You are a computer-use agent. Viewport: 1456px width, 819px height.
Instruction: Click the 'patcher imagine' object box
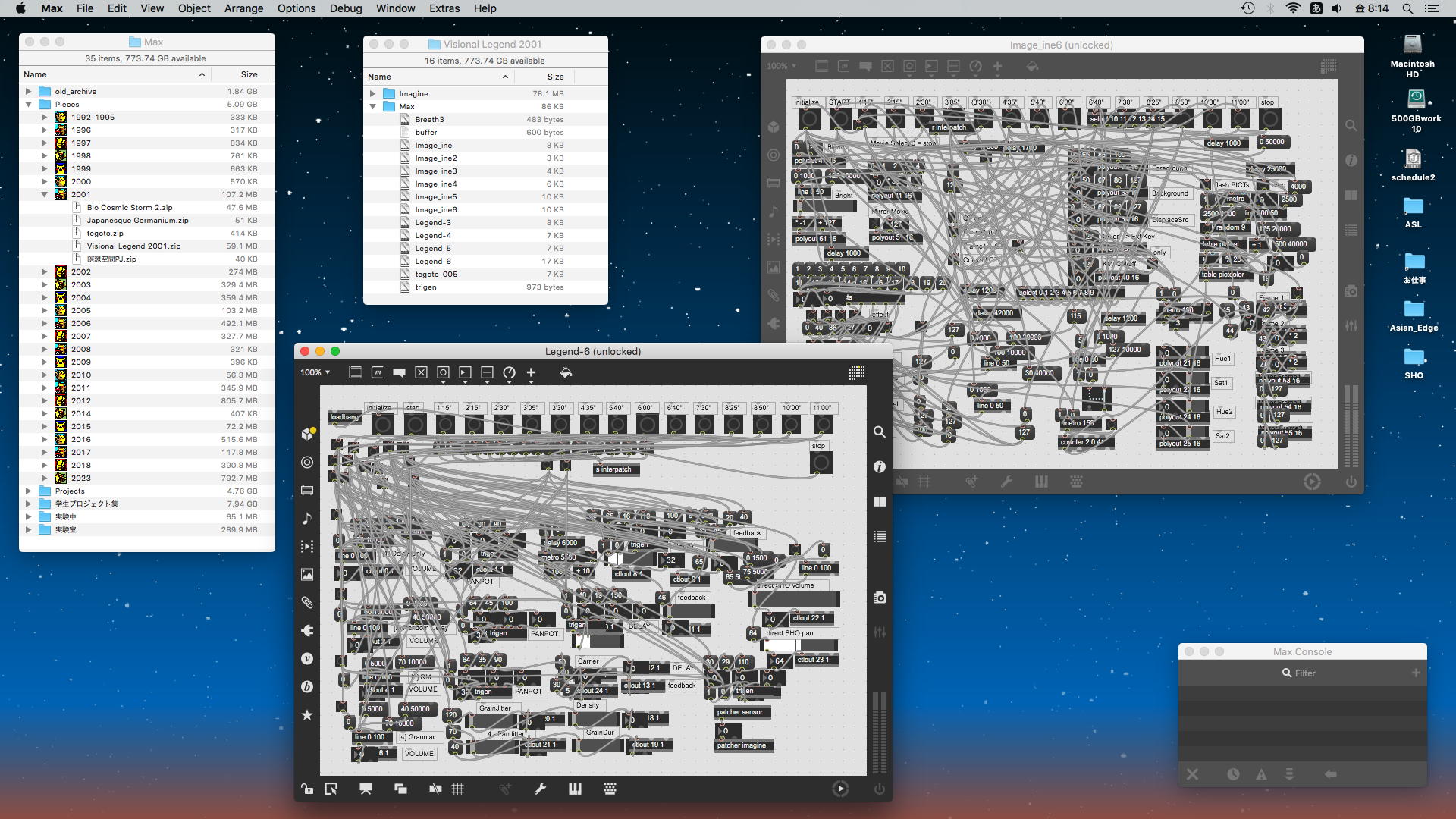coord(742,745)
